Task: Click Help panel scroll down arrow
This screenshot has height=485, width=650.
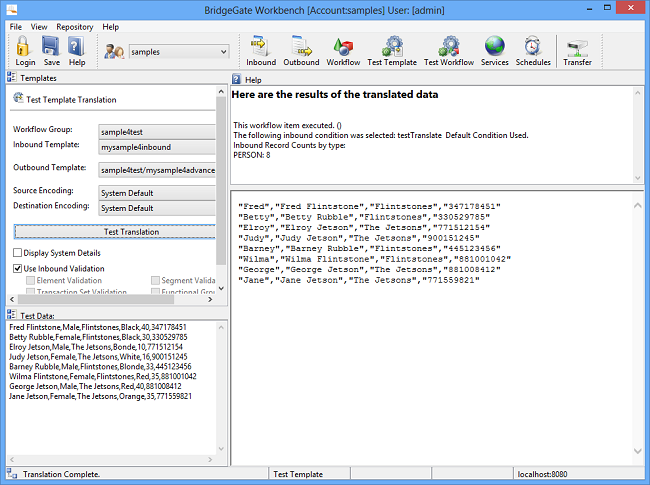Action: point(638,178)
